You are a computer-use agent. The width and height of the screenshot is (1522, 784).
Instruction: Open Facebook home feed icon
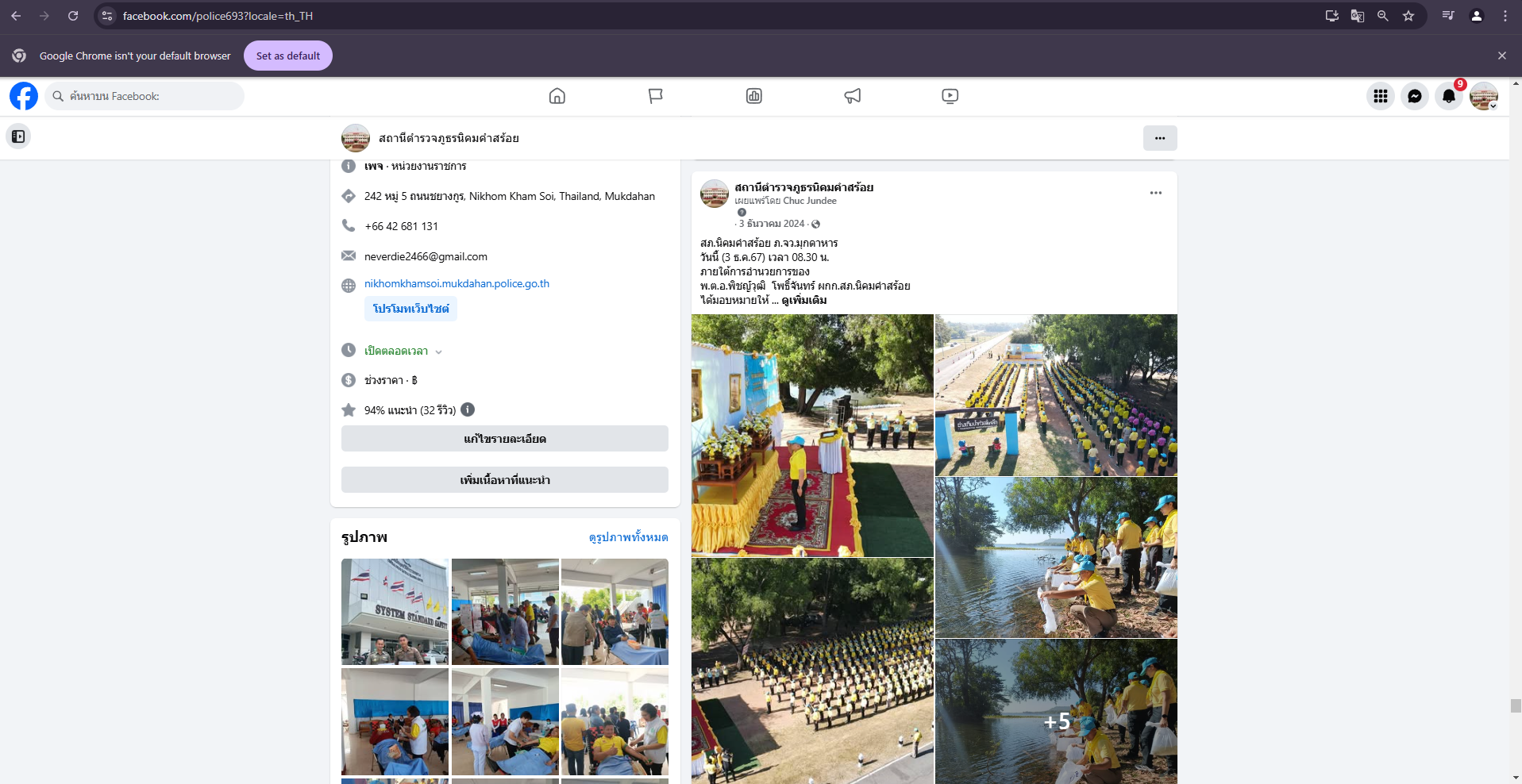(557, 96)
